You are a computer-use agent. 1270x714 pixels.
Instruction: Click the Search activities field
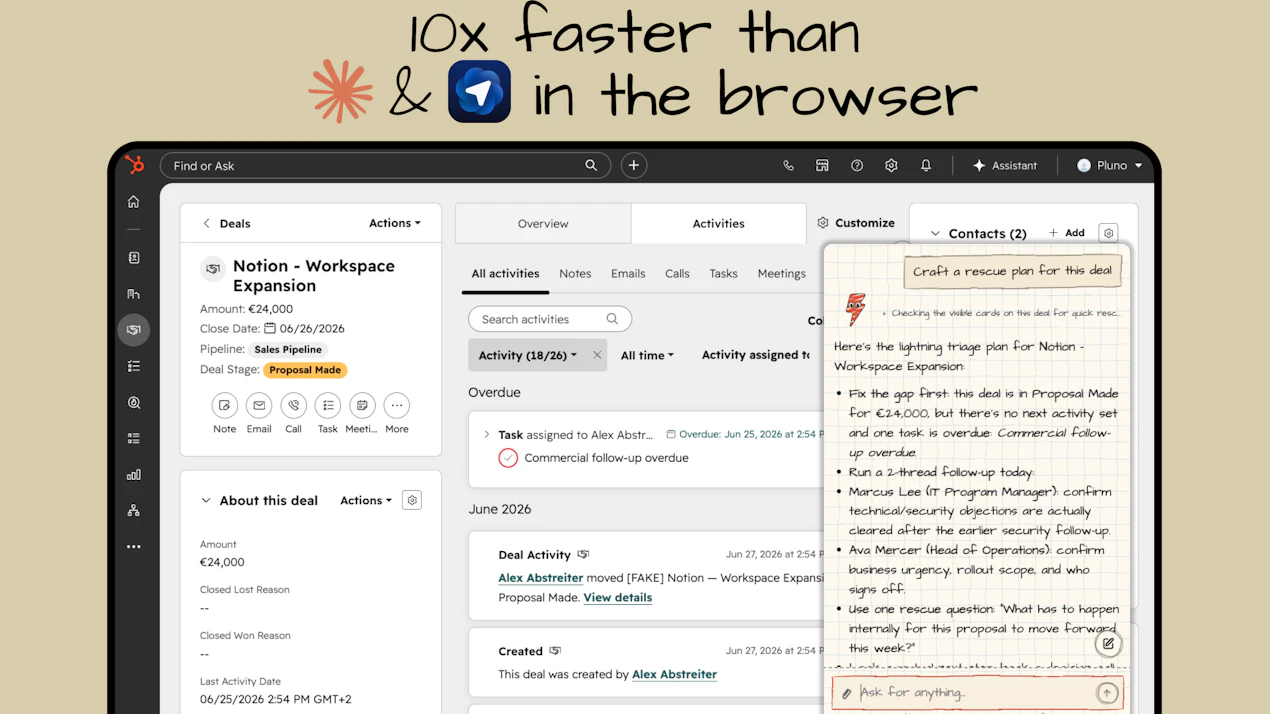550,319
